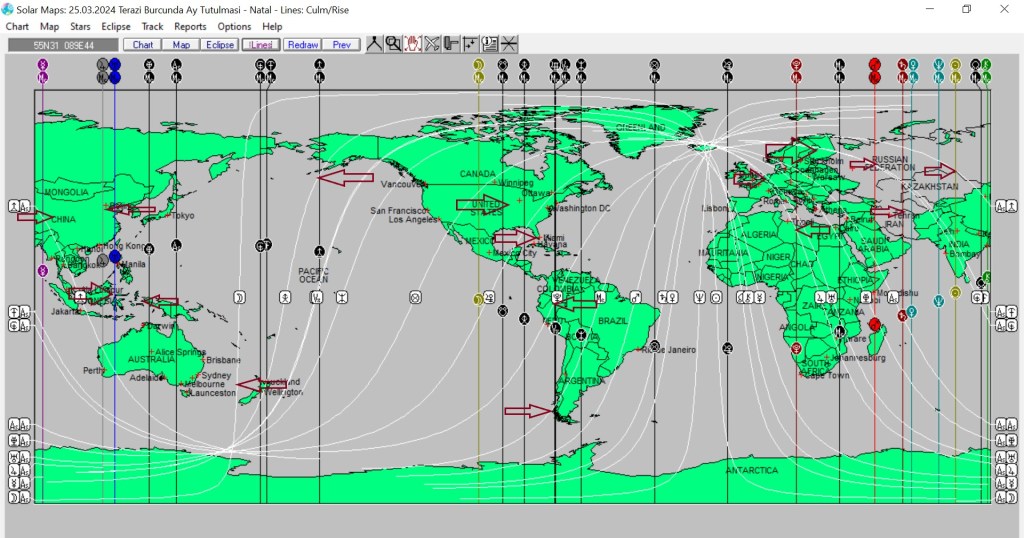1024x538 pixels.
Task: Click the coordinates display field
Action: (x=63, y=45)
